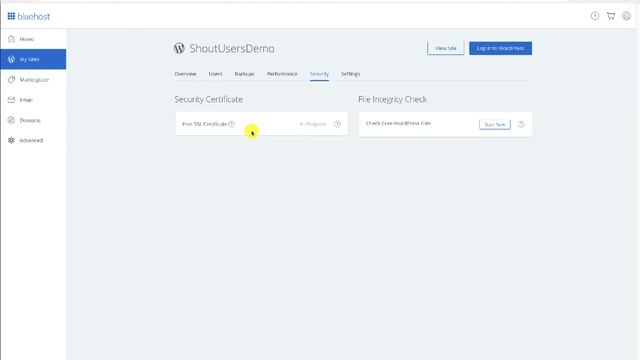Click the 'ShoutUsersDemo' site title
The height and width of the screenshot is (360, 640).
tap(232, 48)
